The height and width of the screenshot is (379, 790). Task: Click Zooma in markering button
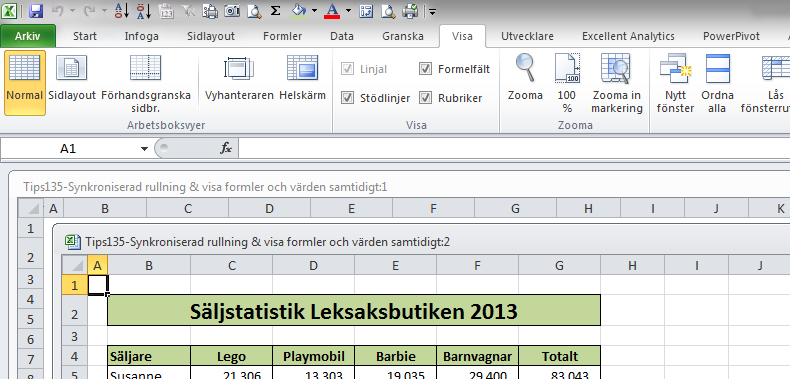click(x=617, y=83)
